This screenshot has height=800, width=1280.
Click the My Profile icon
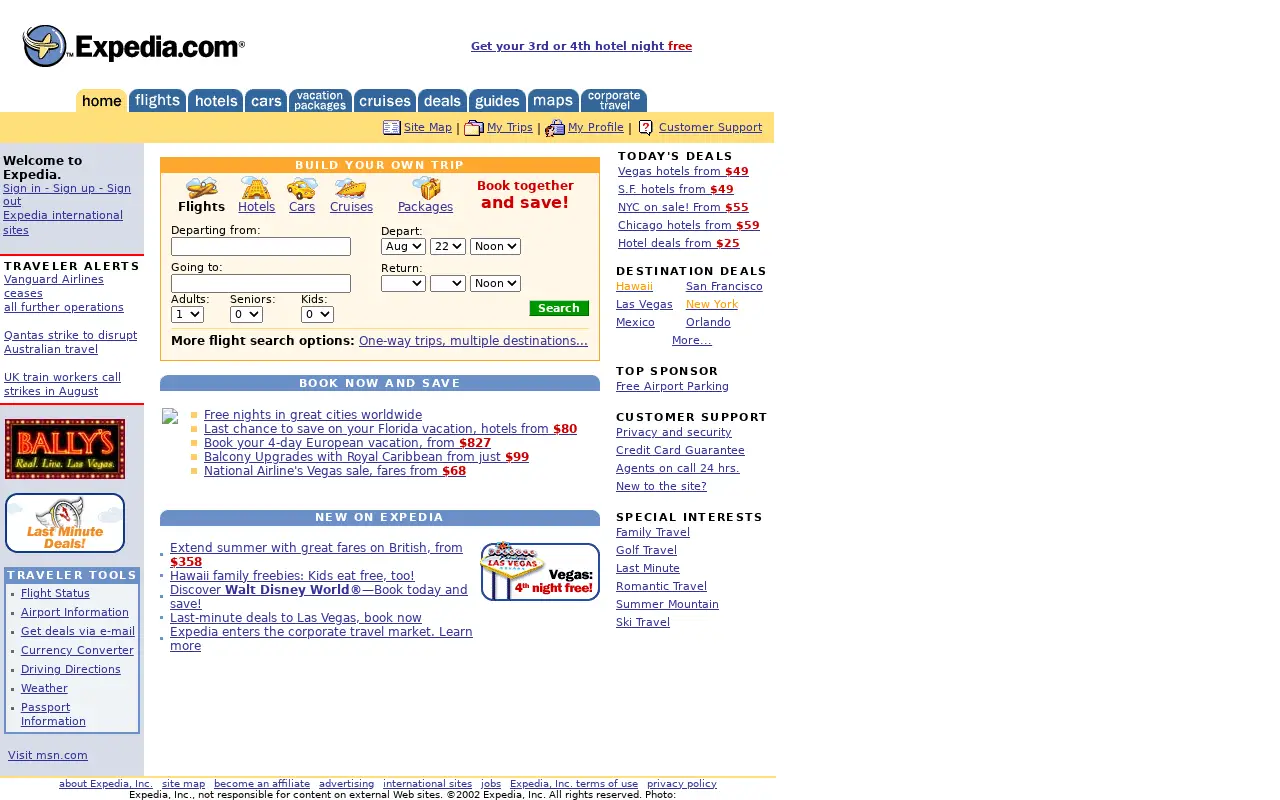555,128
